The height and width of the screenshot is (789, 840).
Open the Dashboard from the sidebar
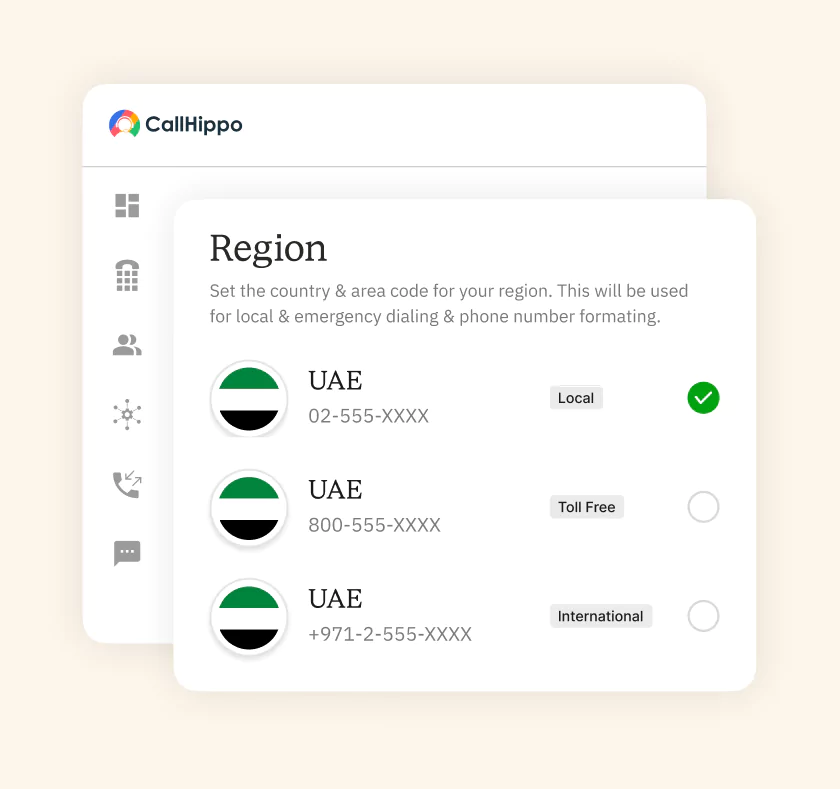pyautogui.click(x=127, y=206)
